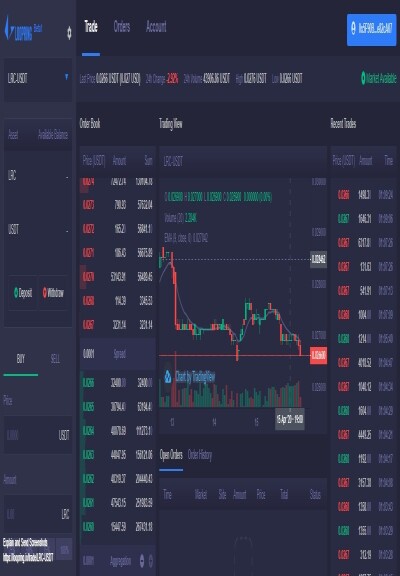Open the Order History tab
Image resolution: width=400 pixels, height=576 pixels.
(200, 456)
